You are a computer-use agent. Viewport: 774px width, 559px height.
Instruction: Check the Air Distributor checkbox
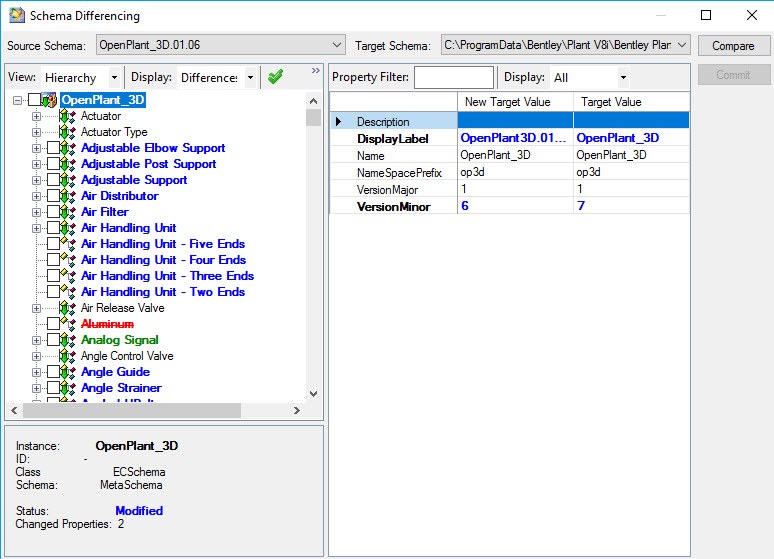(53, 196)
